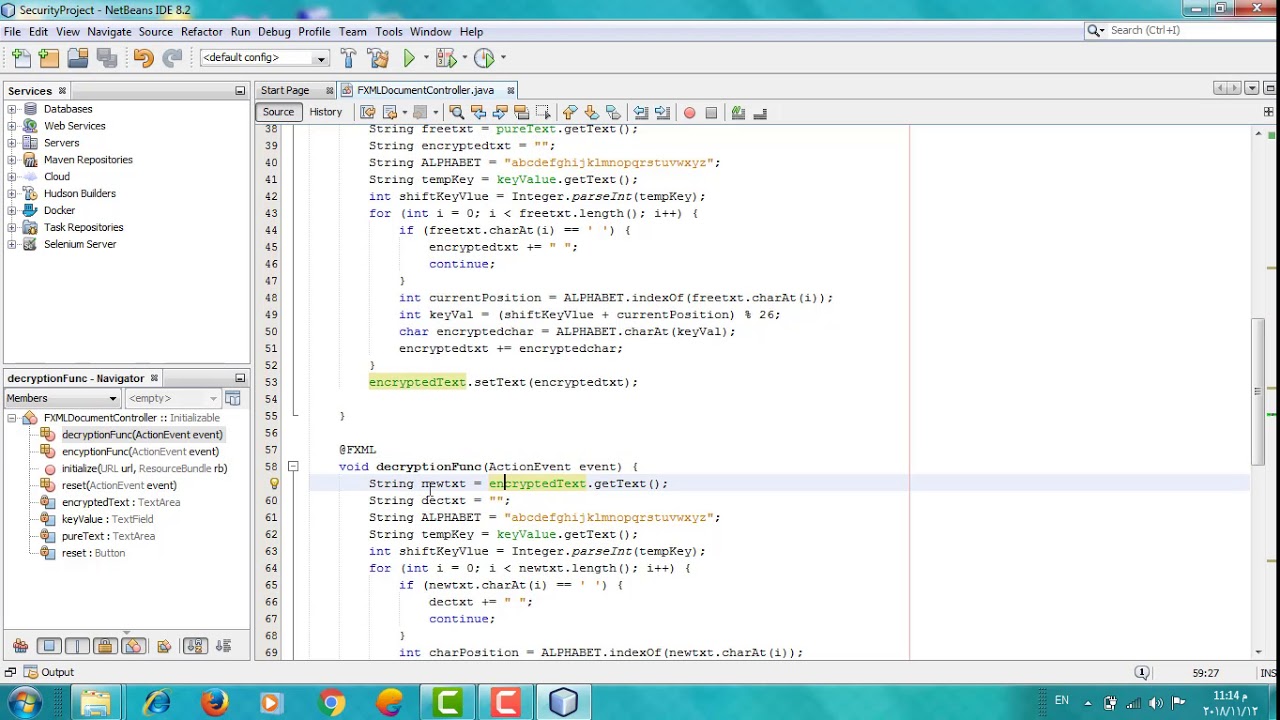The image size is (1280, 720).
Task: Click the Profile Project icon
Action: tap(484, 58)
